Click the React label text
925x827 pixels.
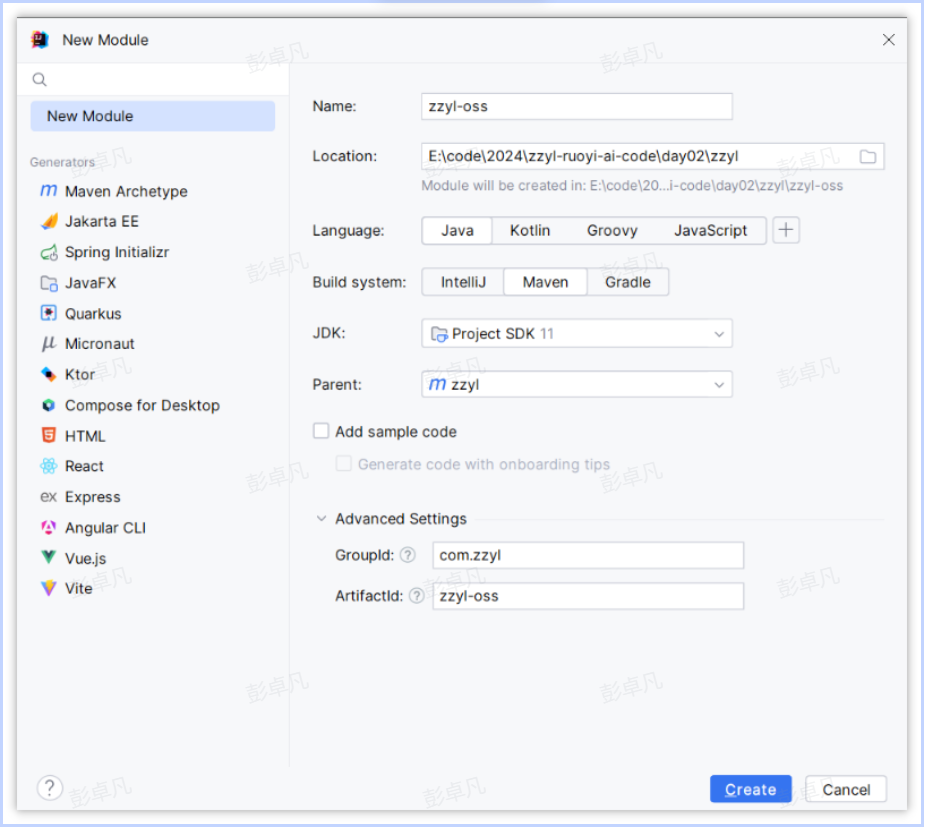coord(84,466)
